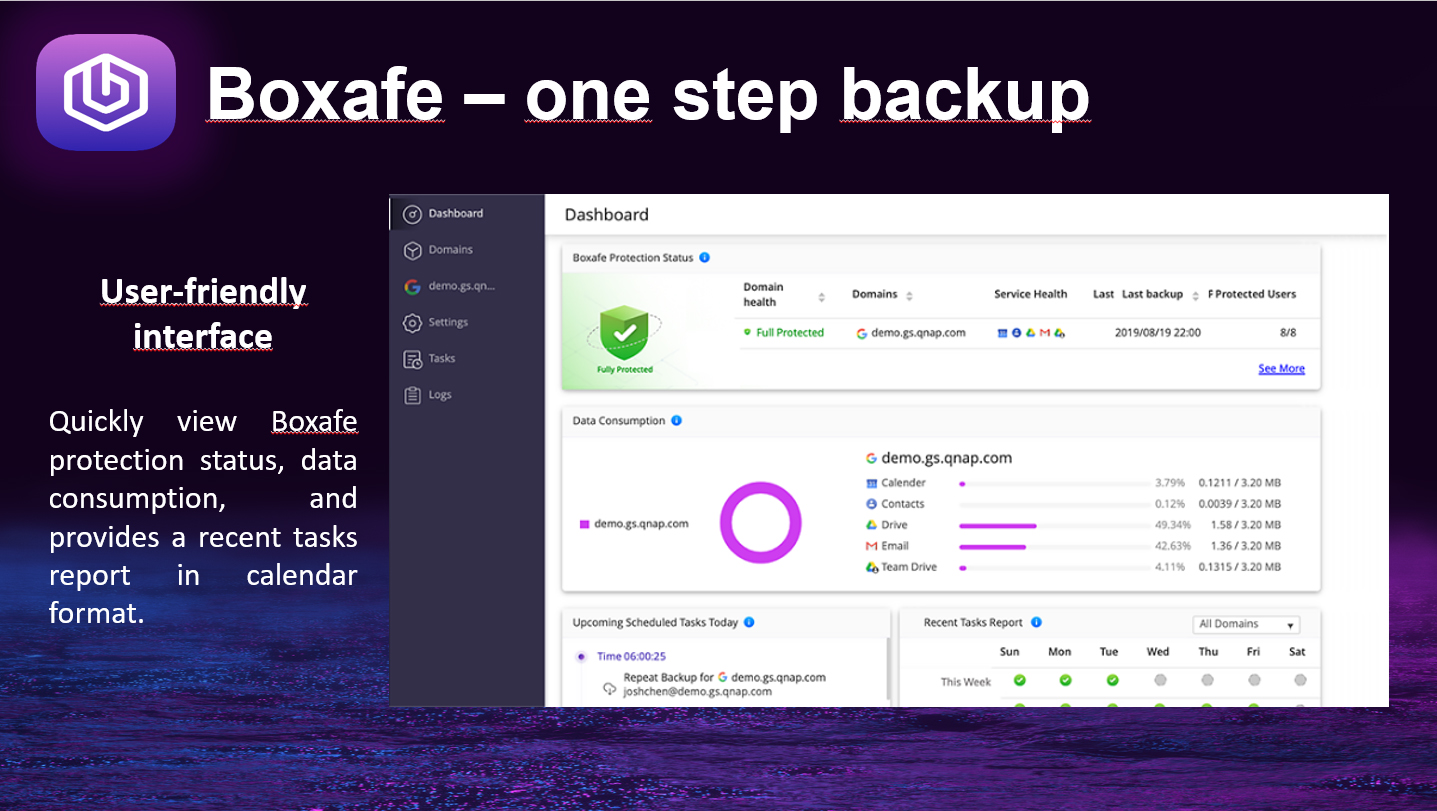Click the 1.58 / 3.20 MB value
The image size is (1437, 811).
coord(1246,525)
